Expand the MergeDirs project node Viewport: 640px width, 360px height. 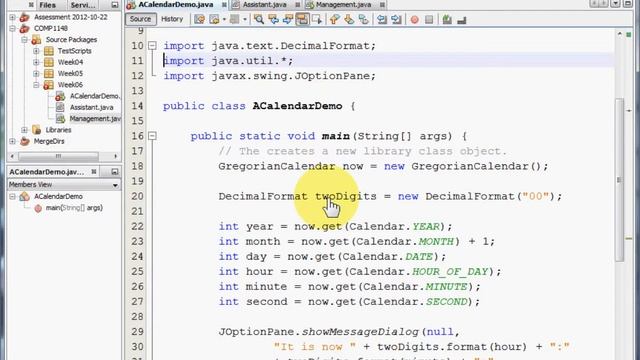[x=12, y=141]
